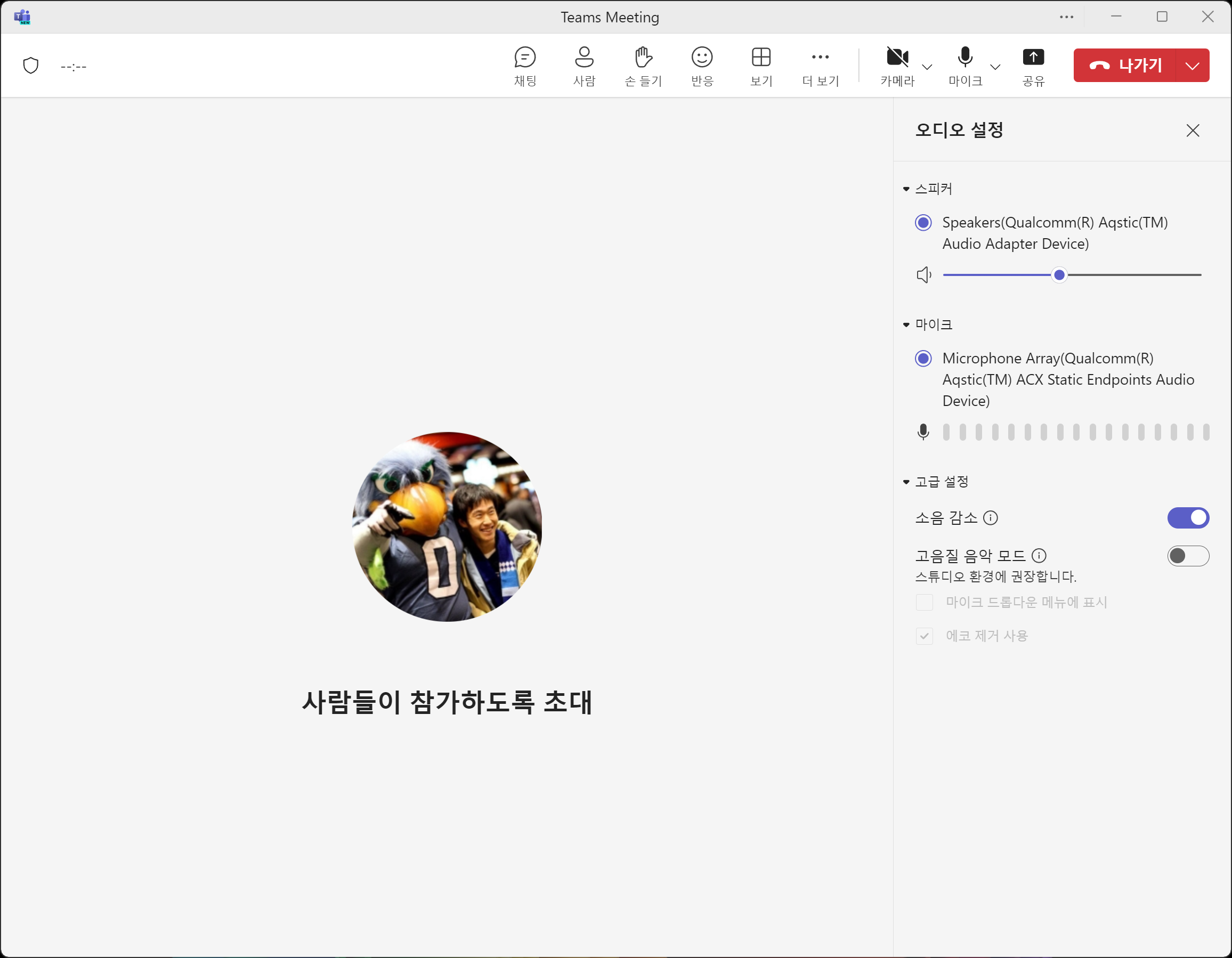
Task: Raise hand with 손 들기 icon
Action: 643,66
